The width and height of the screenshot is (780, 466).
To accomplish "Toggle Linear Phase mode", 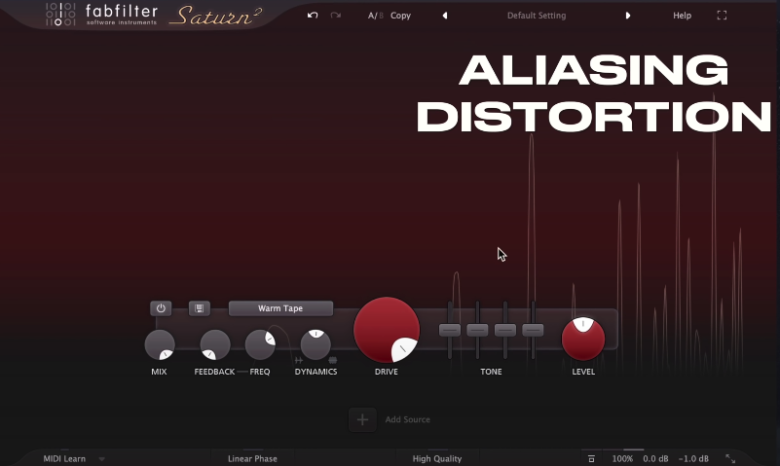I will [x=253, y=459].
